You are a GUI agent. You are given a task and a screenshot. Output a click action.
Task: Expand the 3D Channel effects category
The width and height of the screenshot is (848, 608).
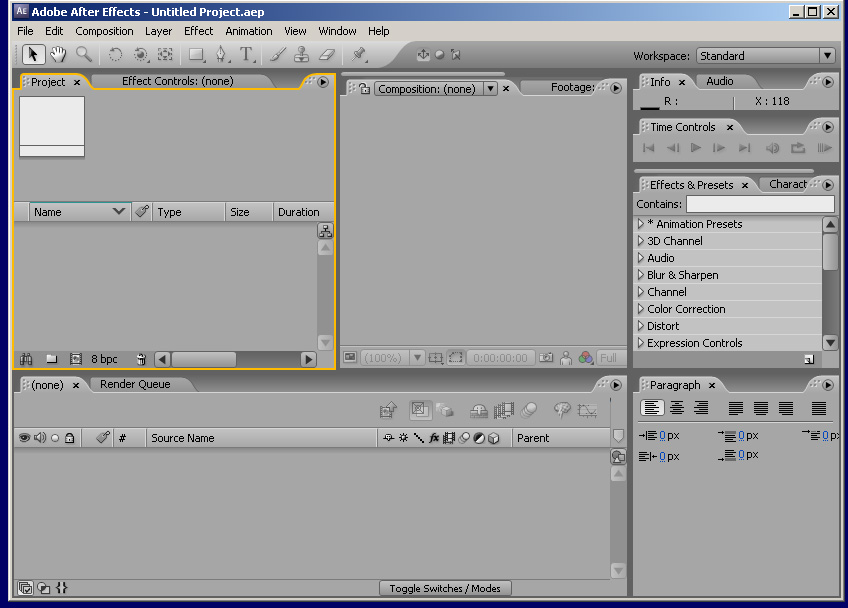point(641,241)
